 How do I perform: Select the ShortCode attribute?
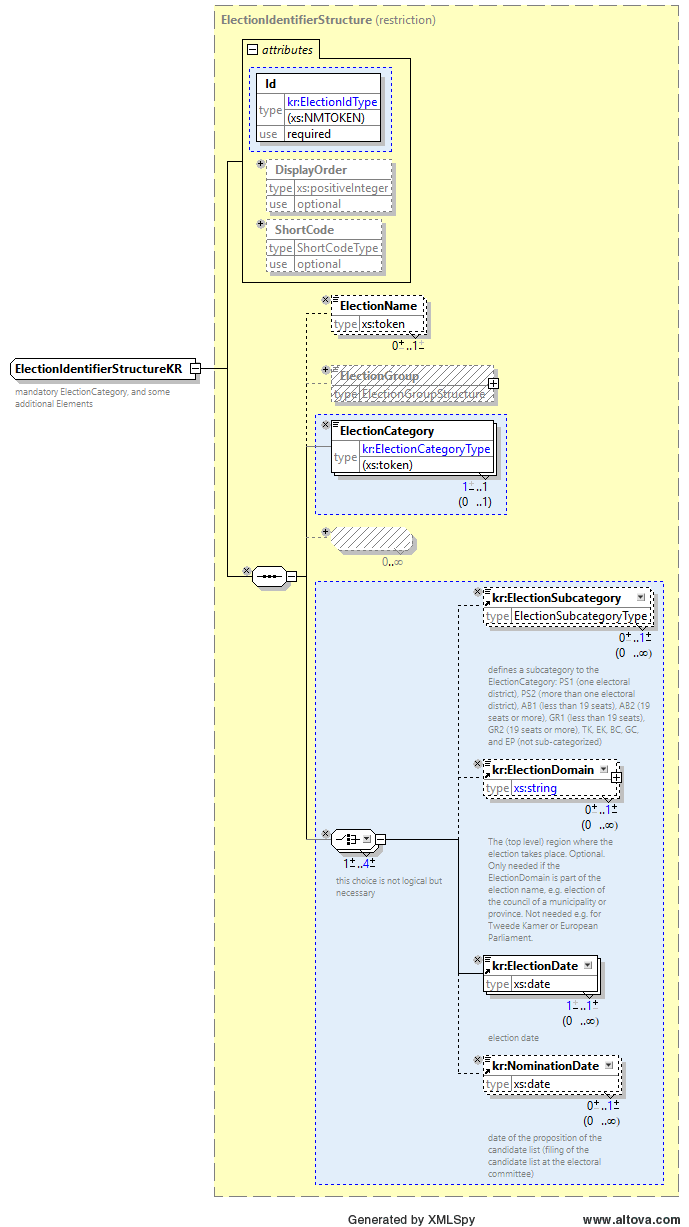pyautogui.click(x=324, y=247)
